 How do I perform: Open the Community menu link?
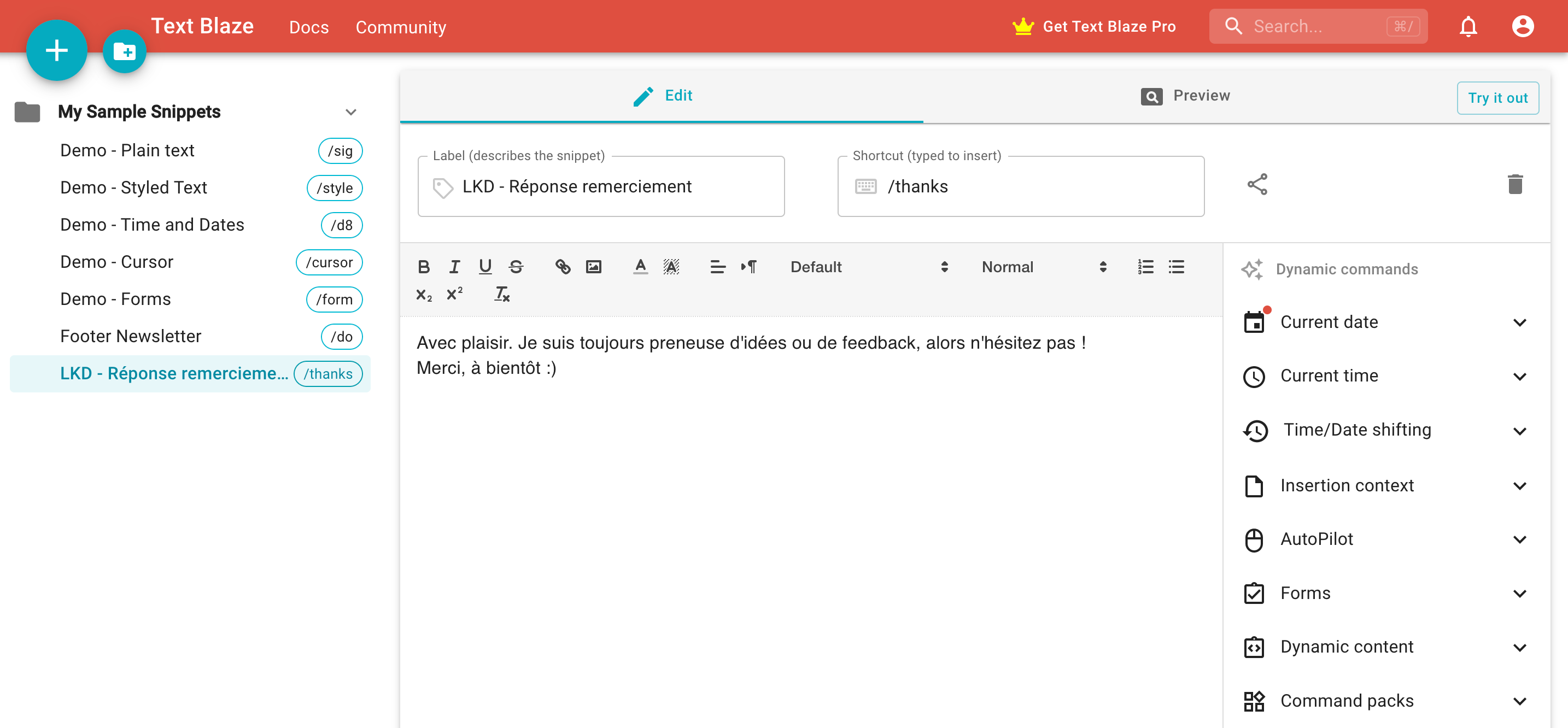coord(401,27)
